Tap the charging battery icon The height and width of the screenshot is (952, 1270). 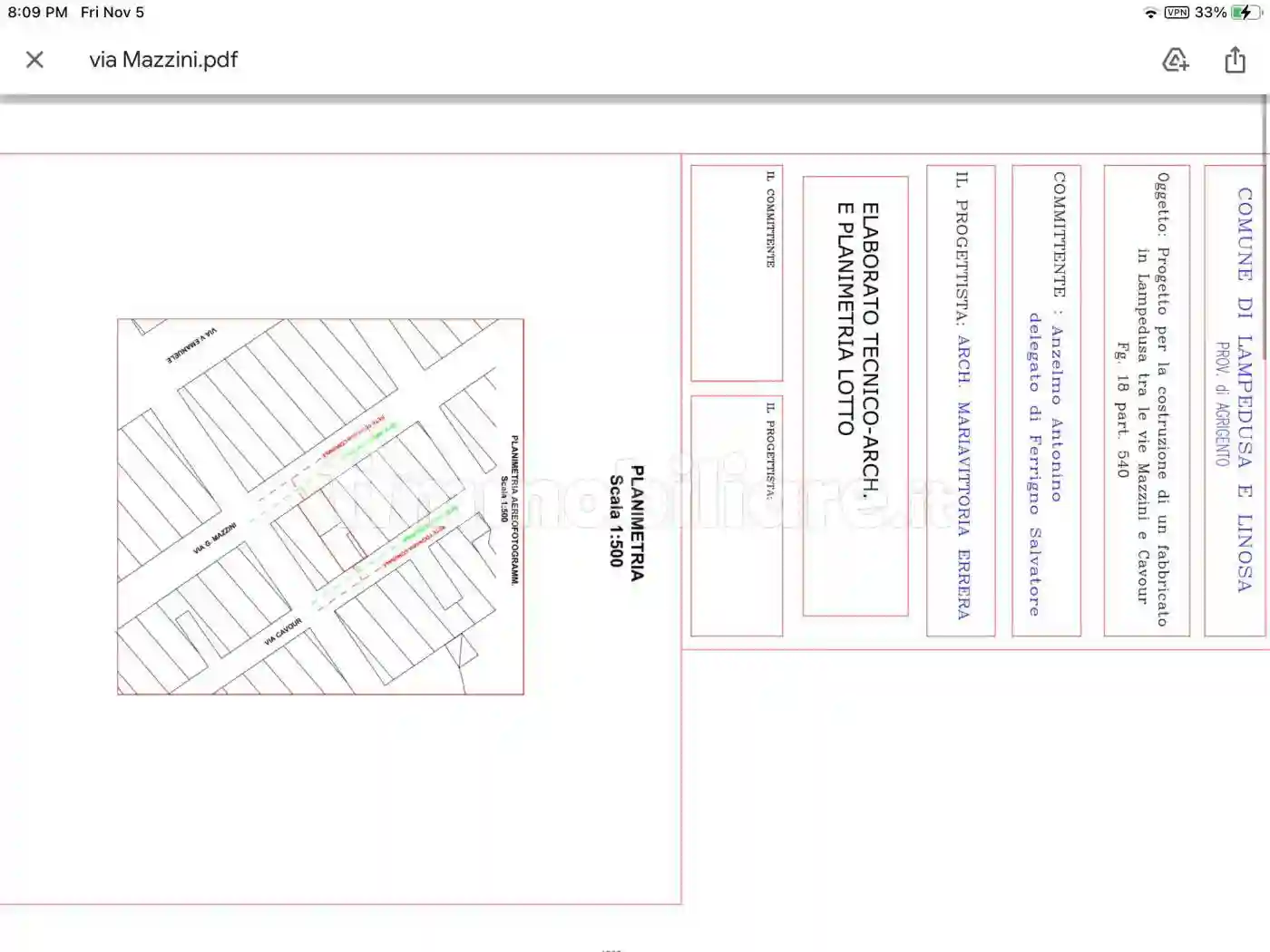[x=1246, y=13]
